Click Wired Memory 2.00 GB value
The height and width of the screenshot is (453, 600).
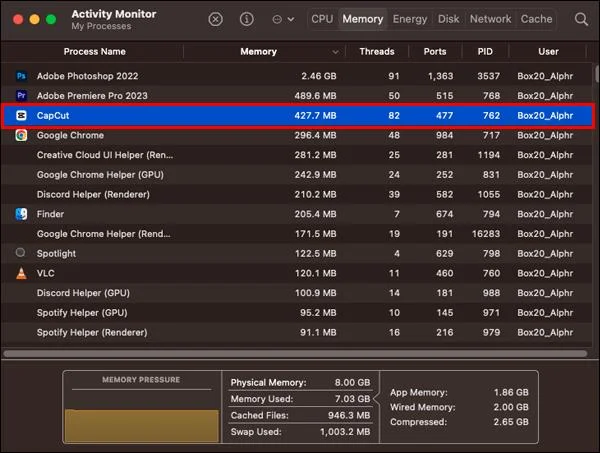tap(511, 407)
